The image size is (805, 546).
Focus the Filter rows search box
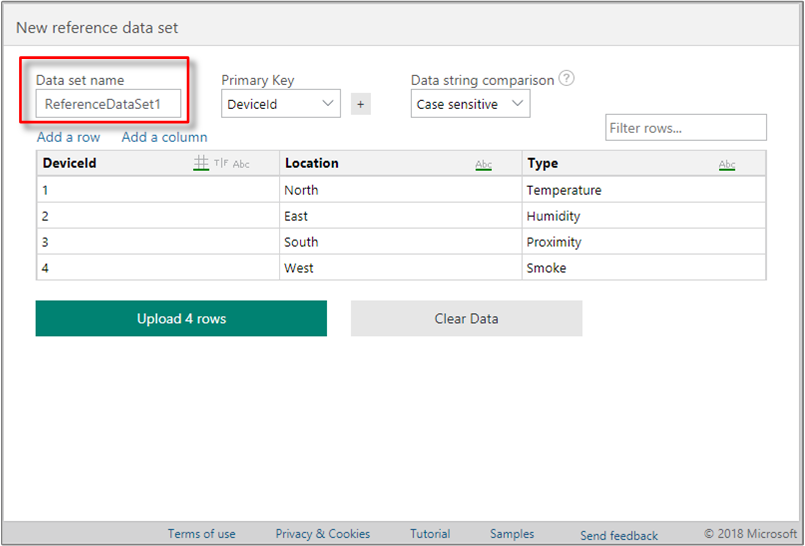tap(686, 128)
